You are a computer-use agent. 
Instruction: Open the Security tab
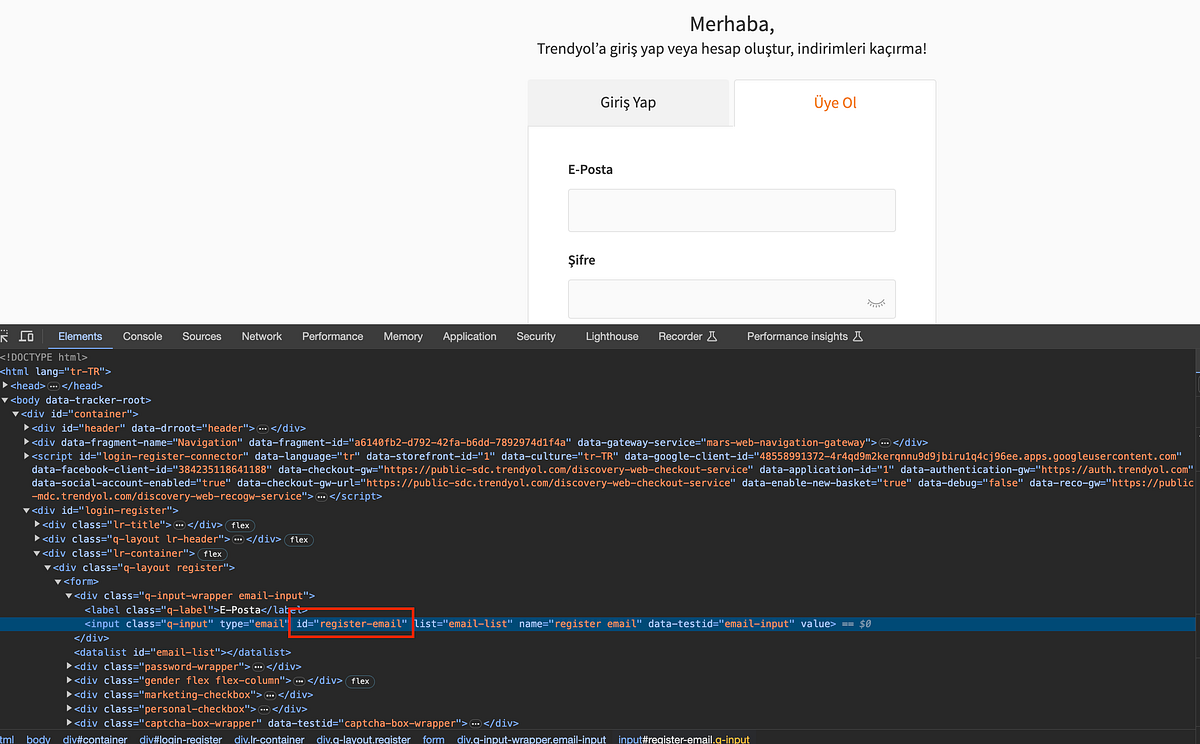coord(536,336)
